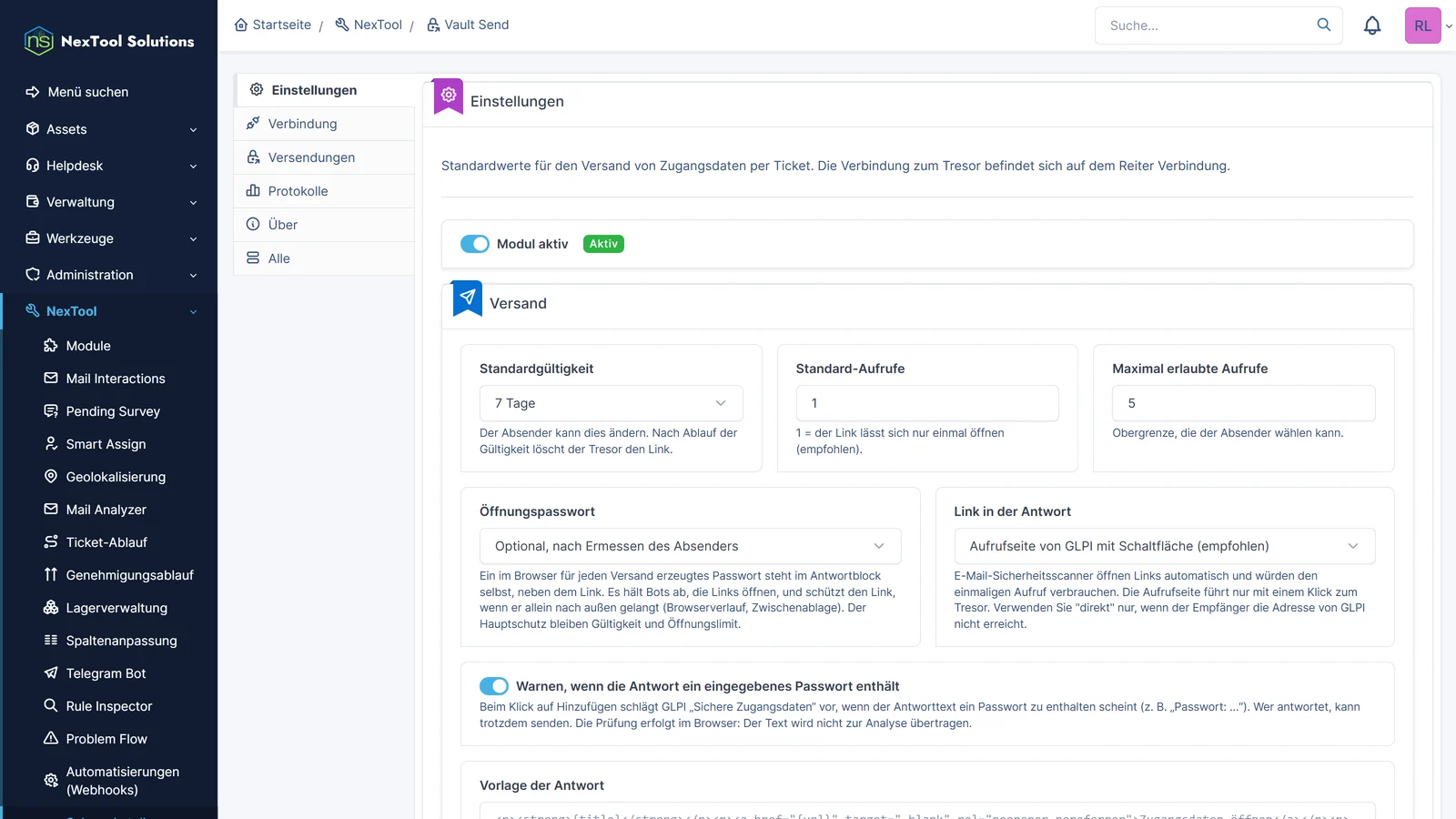The height and width of the screenshot is (819, 1456).
Task: Open Automatisierungen (Webhooks) gear icon
Action: click(51, 780)
